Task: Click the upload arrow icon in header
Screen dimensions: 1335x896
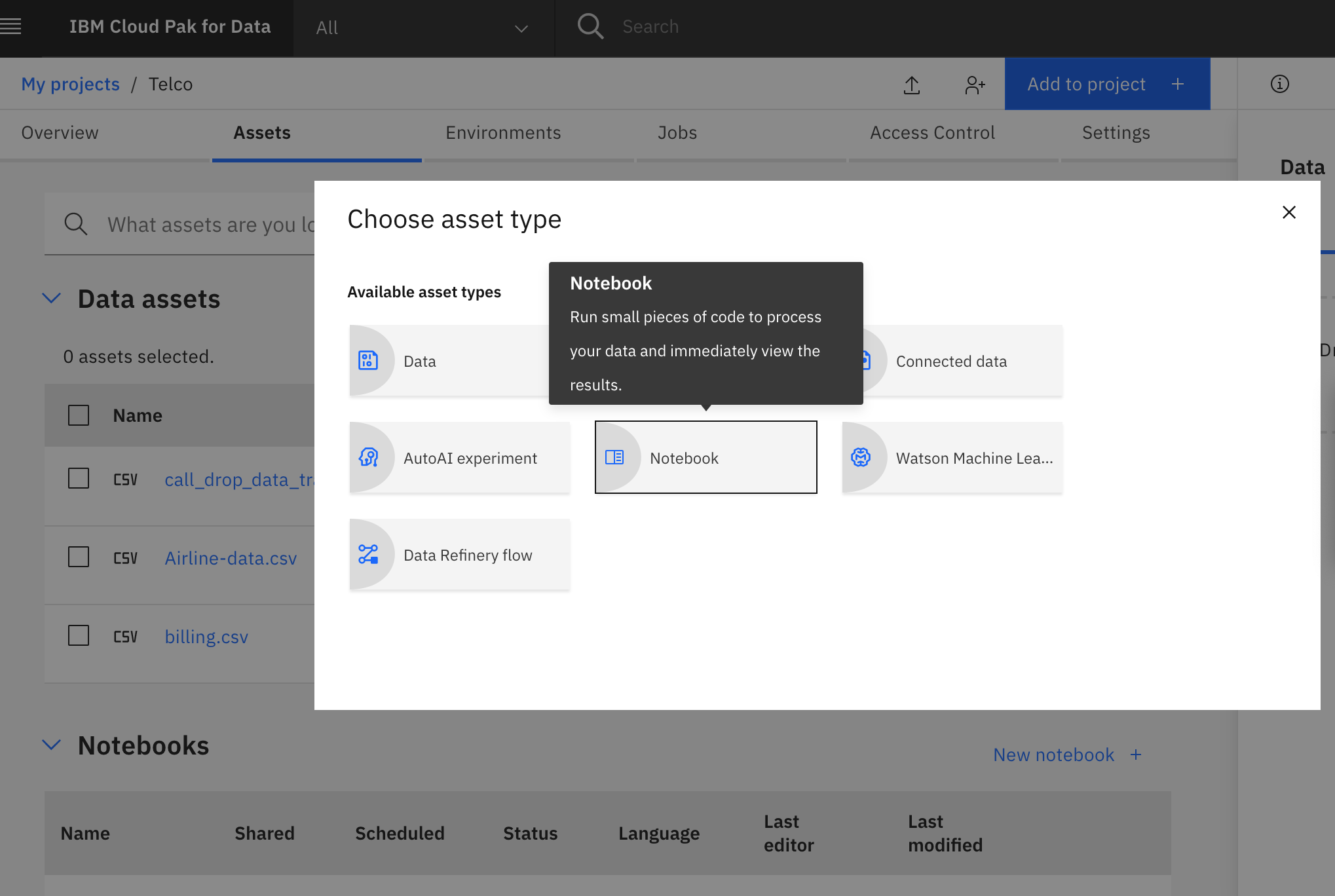Action: pos(912,84)
